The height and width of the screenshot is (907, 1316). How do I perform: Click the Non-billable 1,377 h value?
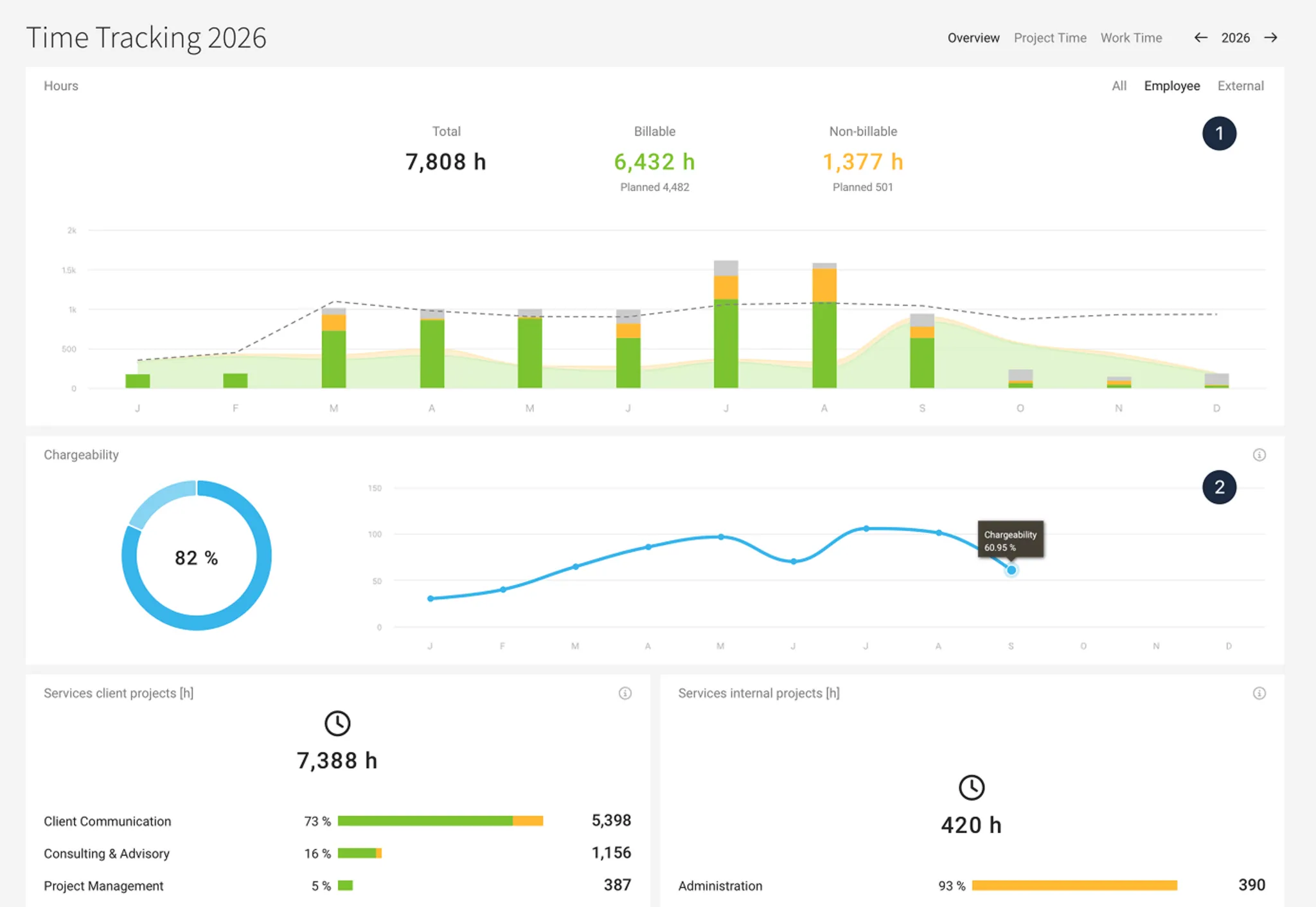pos(863,162)
